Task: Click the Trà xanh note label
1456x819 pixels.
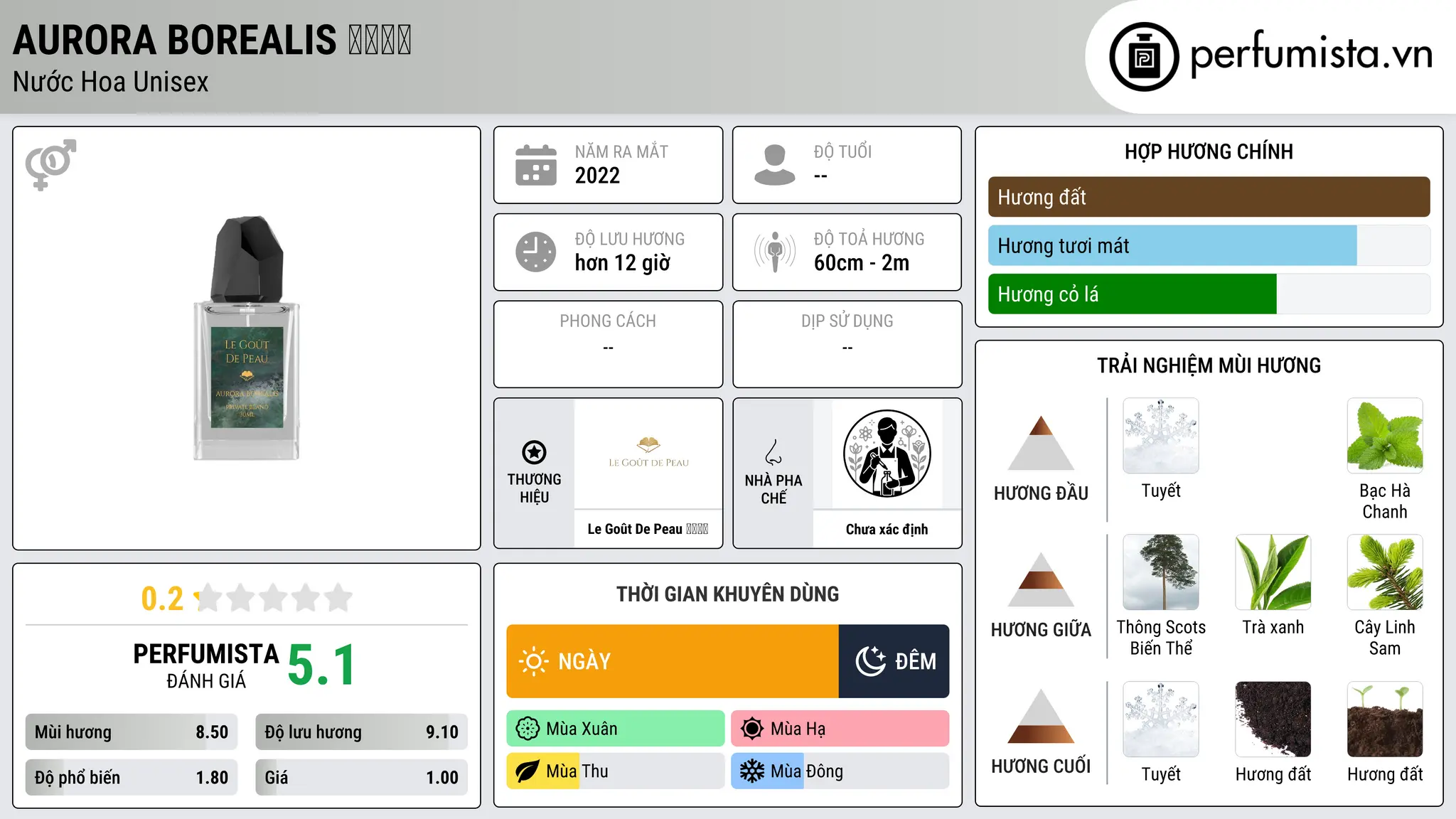Action: pyautogui.click(x=1273, y=627)
